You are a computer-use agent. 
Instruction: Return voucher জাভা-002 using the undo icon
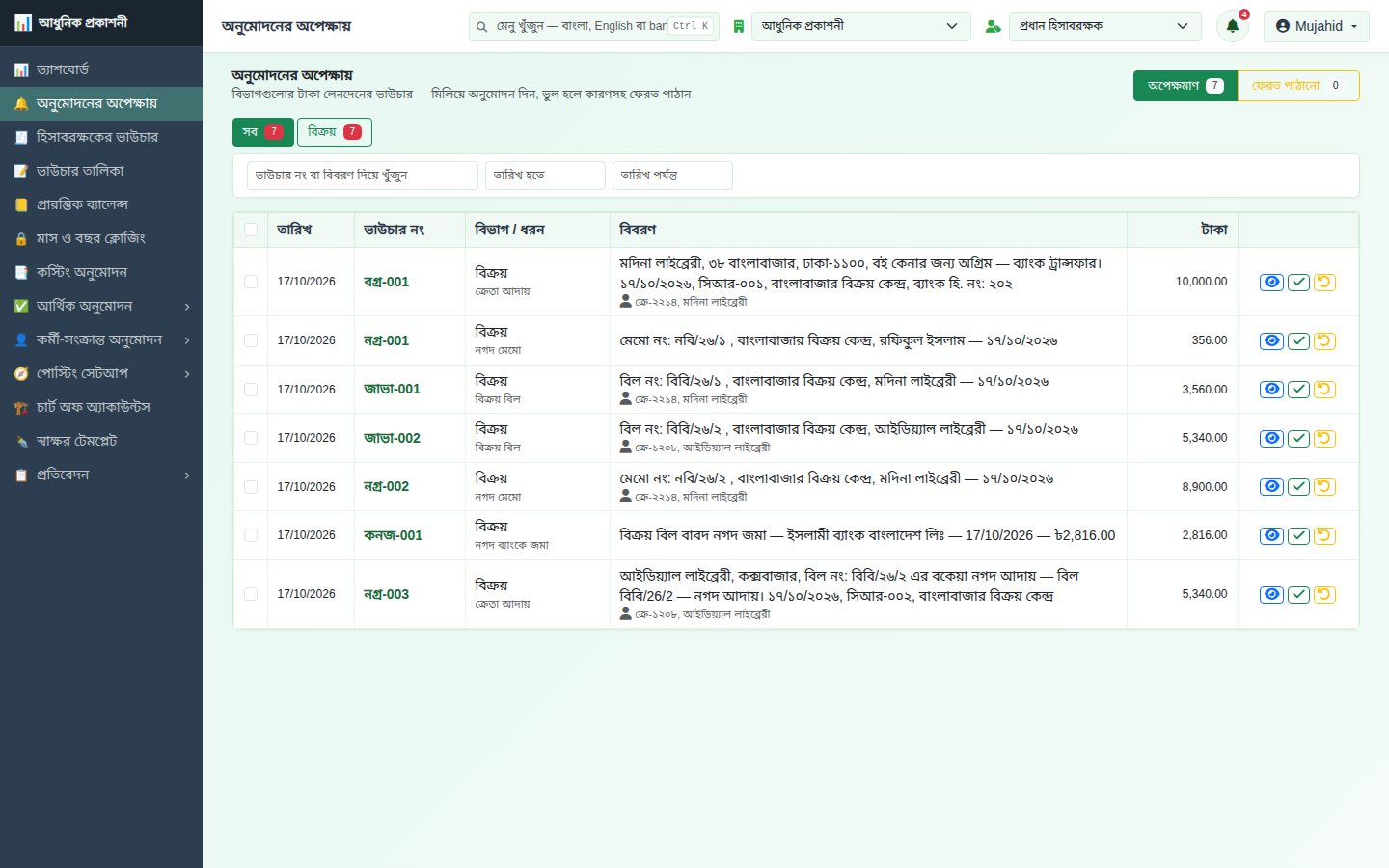click(x=1324, y=438)
